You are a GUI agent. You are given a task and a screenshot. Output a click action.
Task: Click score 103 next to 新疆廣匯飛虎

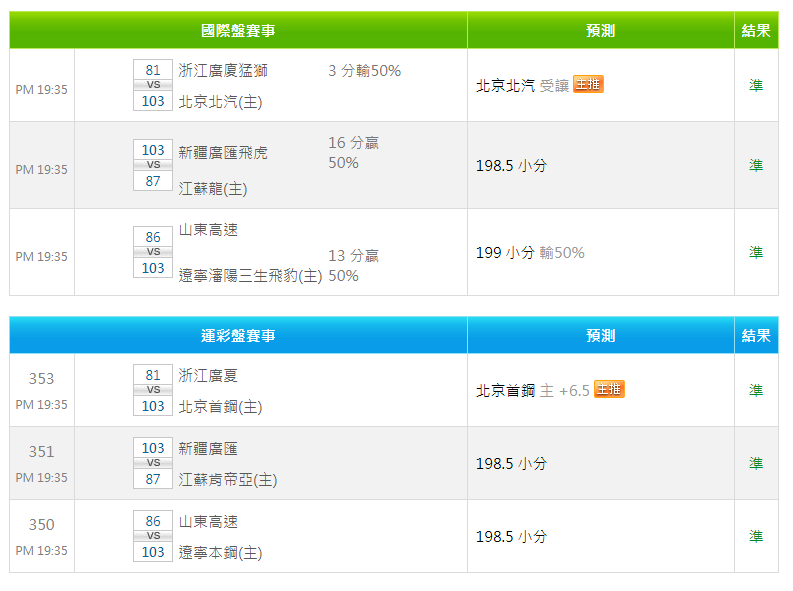pyautogui.click(x=153, y=150)
